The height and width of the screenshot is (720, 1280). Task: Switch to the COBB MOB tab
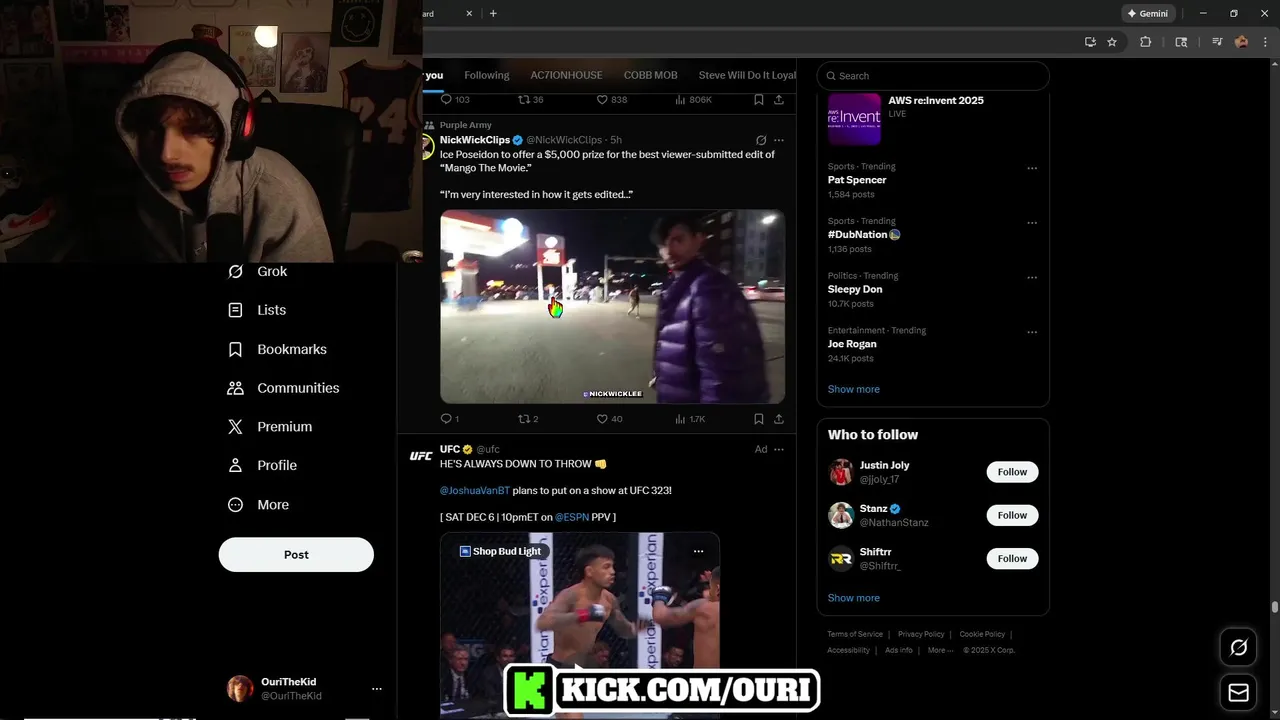coord(651,75)
